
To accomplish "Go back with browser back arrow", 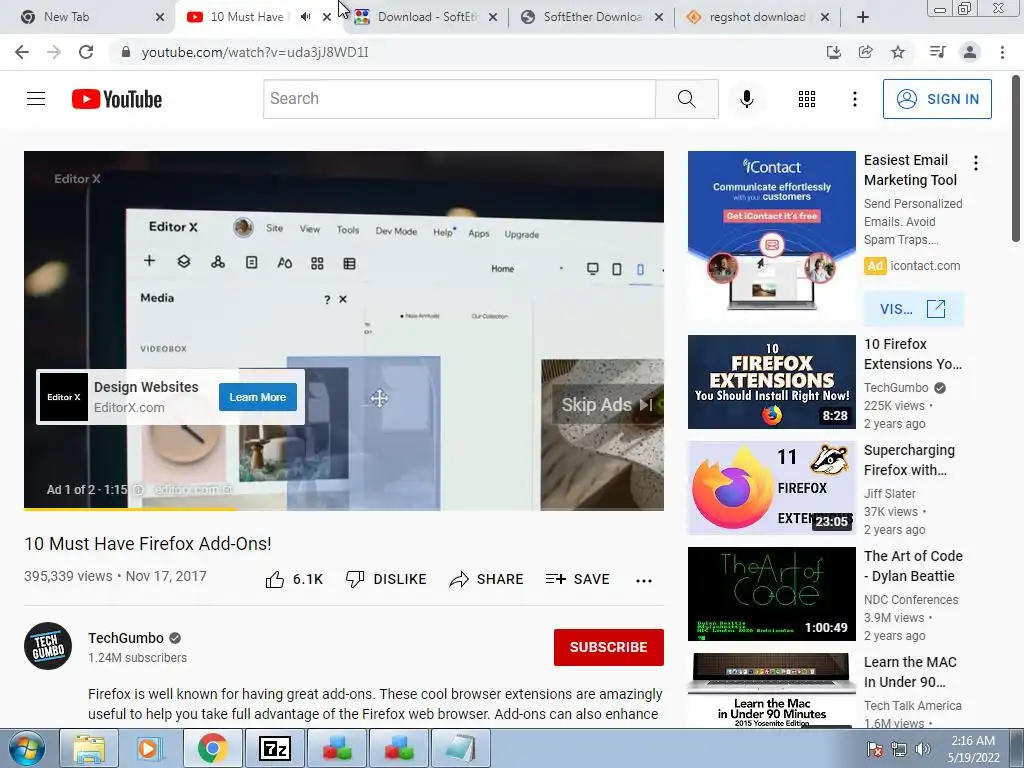I will [x=22, y=52].
